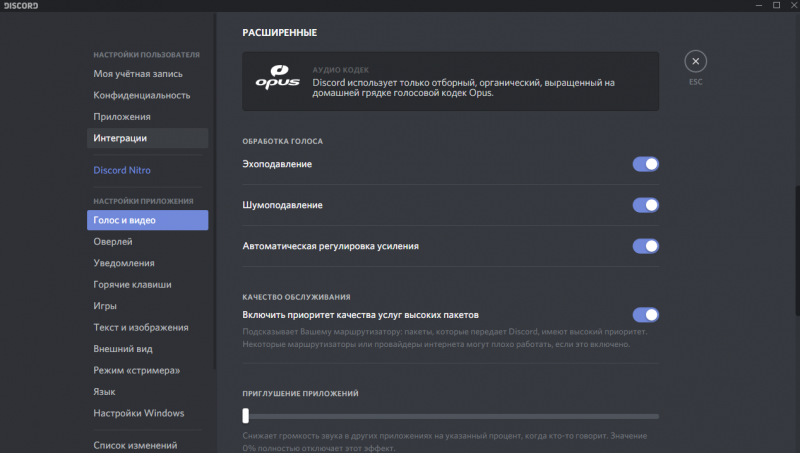Open Список изменений changelog
The width and height of the screenshot is (800, 453).
tap(135, 445)
